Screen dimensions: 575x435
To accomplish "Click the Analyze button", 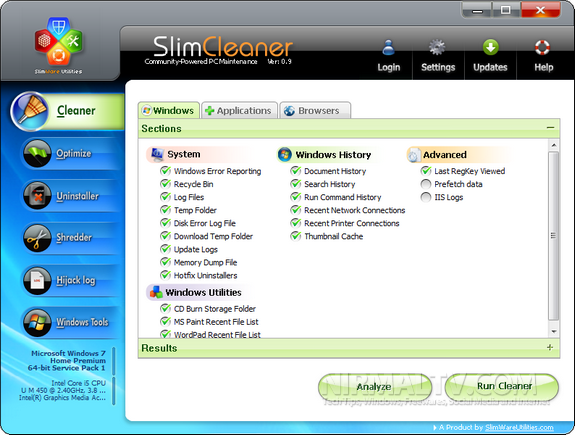I will point(374,387).
